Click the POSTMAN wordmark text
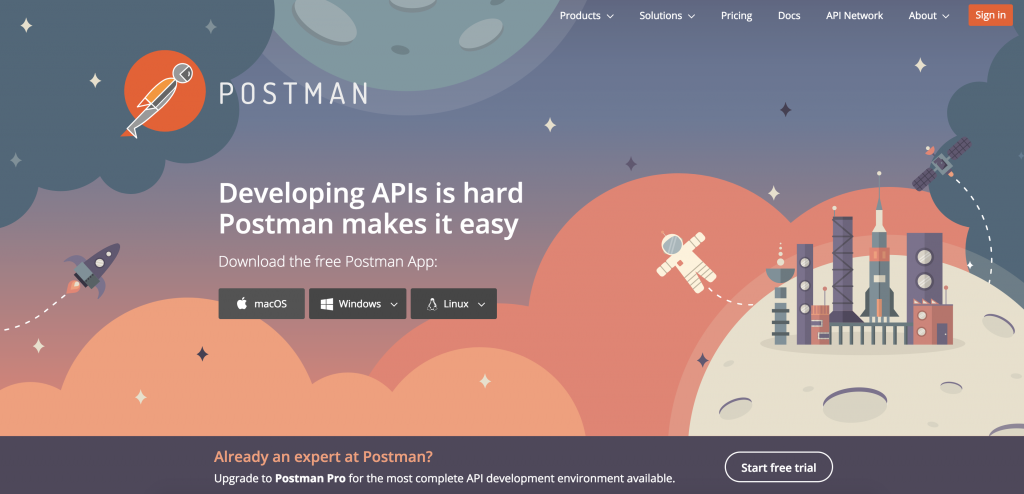The height and width of the screenshot is (494, 1024). click(293, 94)
